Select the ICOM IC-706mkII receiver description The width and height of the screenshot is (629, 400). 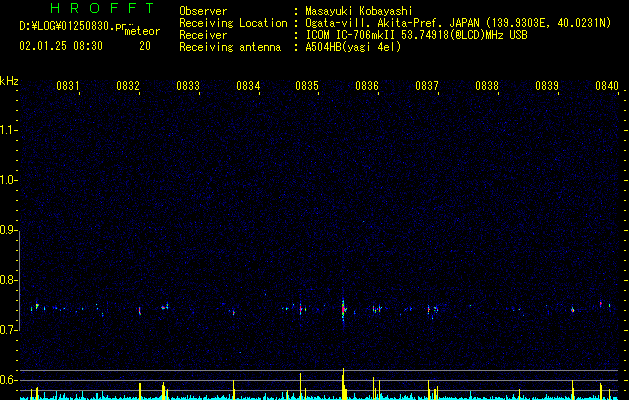416,35
